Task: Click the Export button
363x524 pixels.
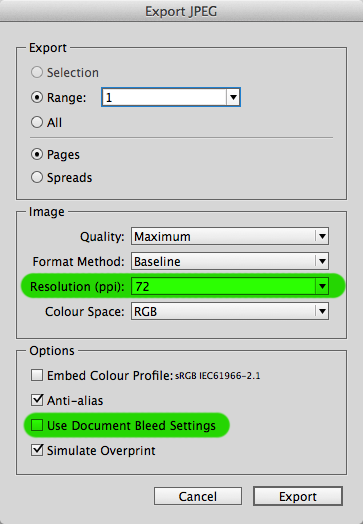Action: coord(298,496)
